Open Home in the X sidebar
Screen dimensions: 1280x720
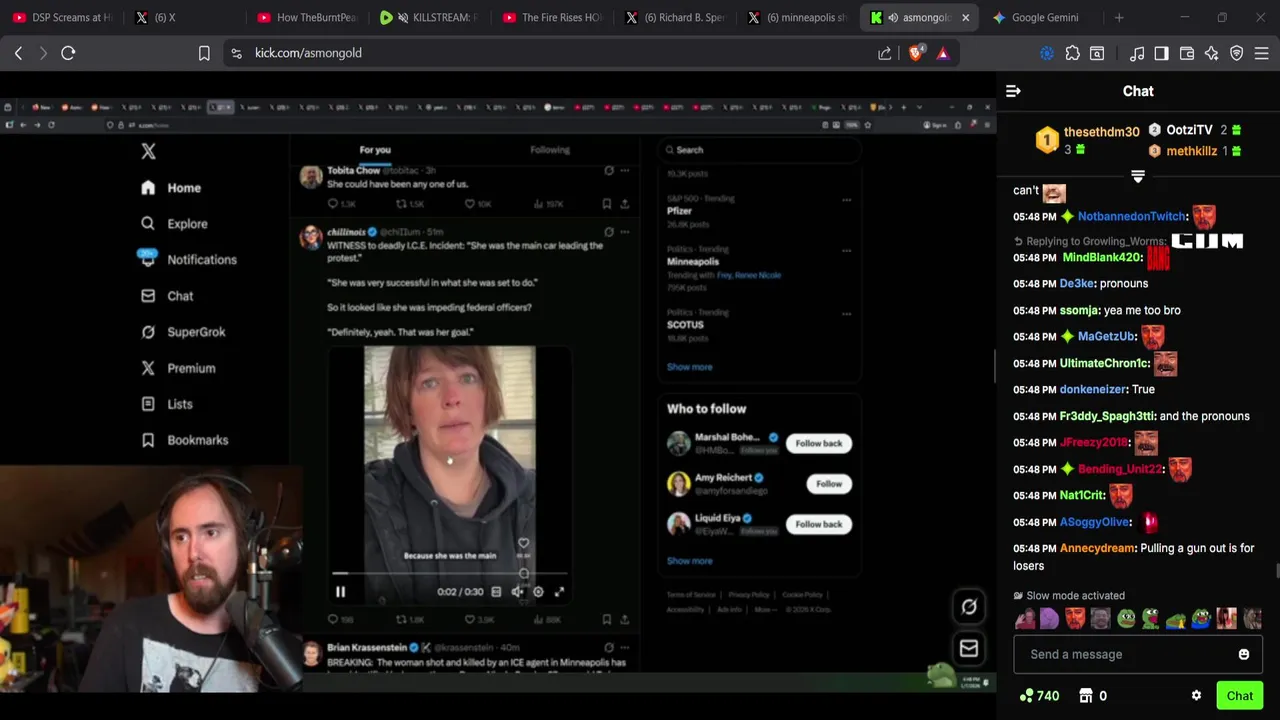[171, 187]
